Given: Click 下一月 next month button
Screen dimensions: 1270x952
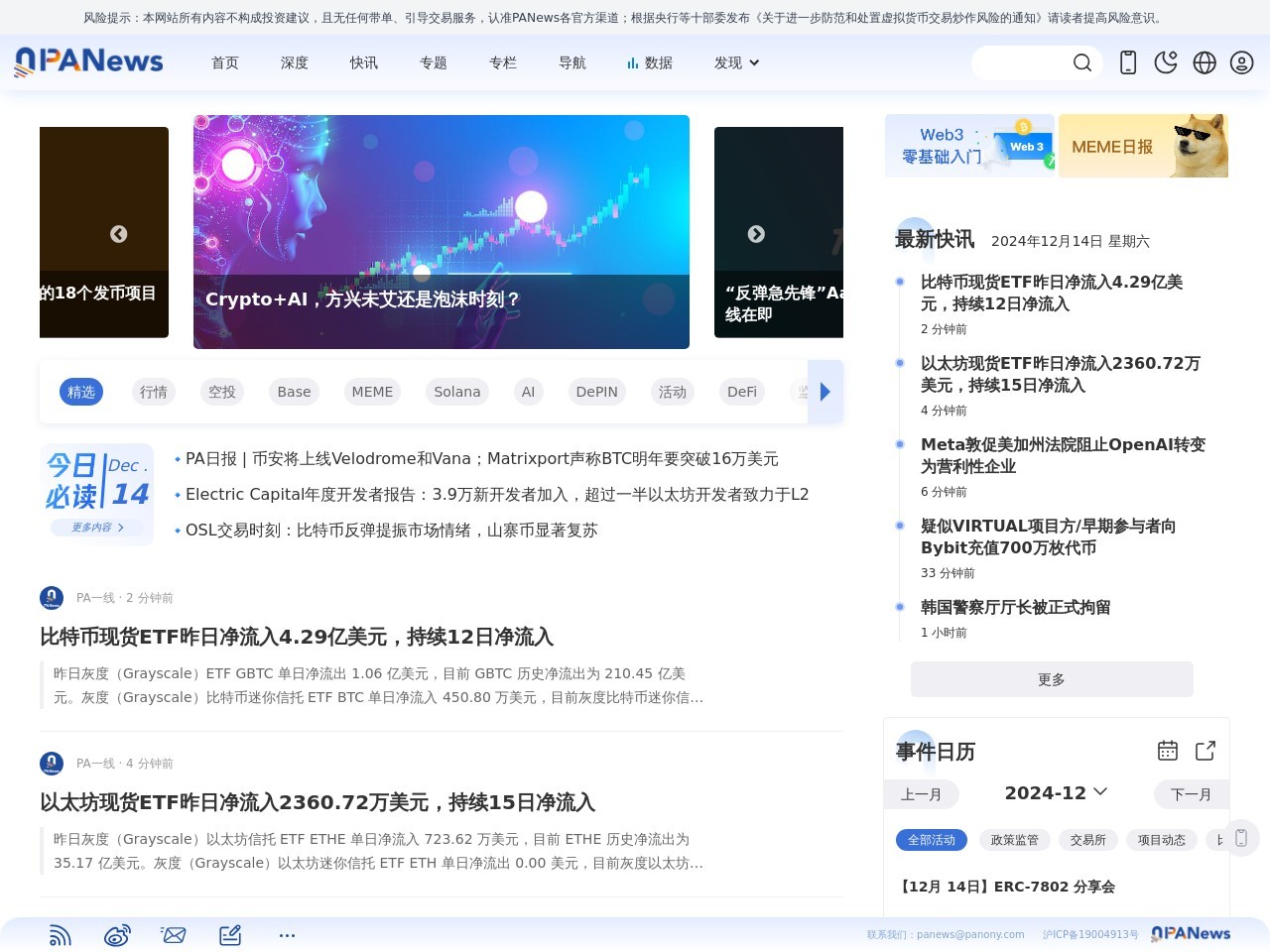Looking at the screenshot, I should 1191,794.
